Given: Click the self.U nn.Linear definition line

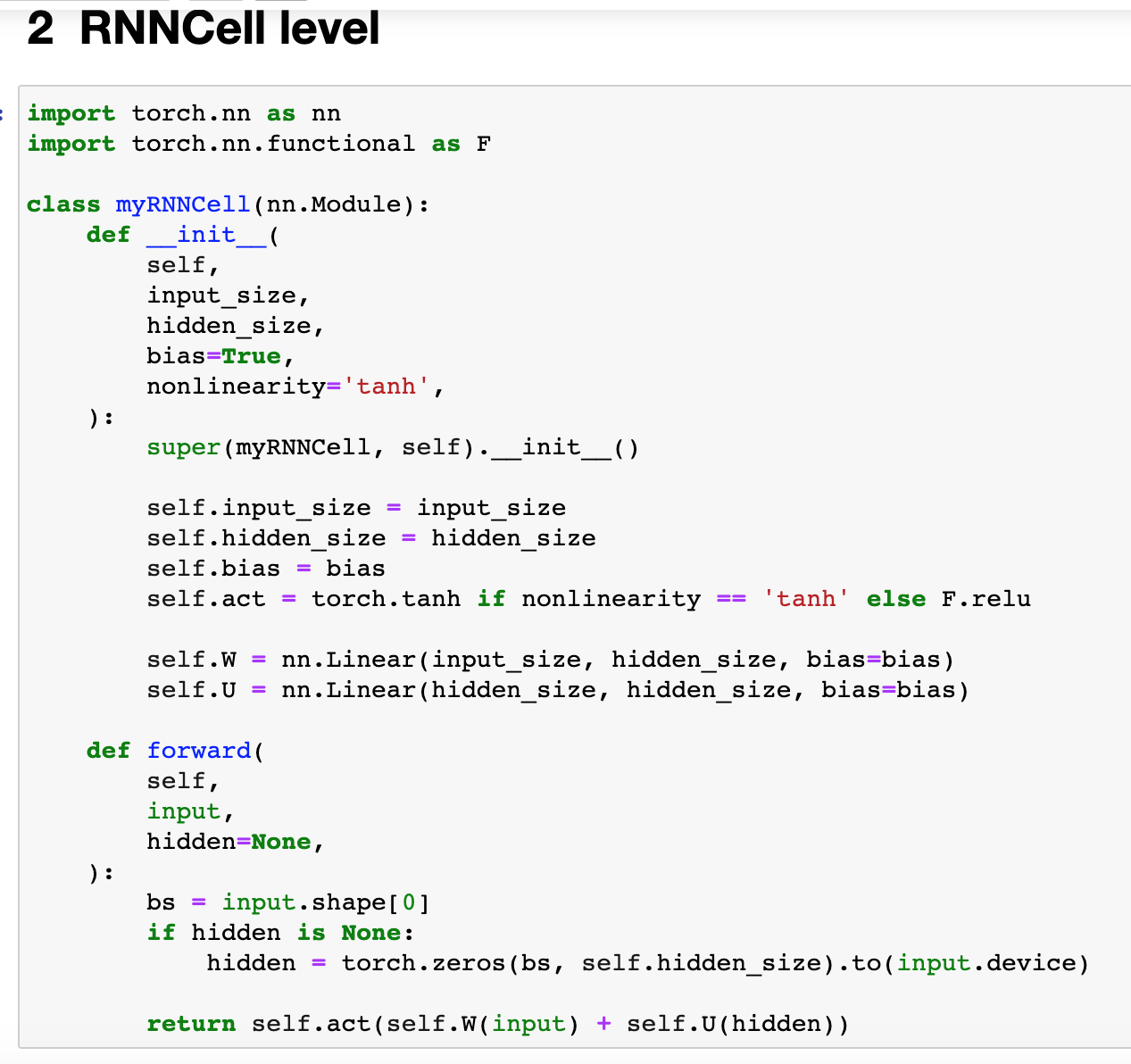Looking at the screenshot, I should pos(557,690).
